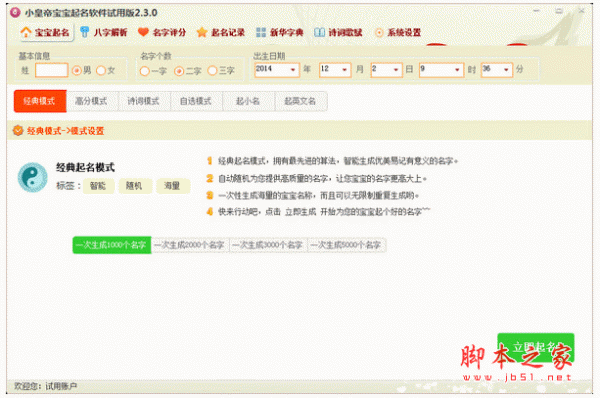
Task: Open the 八字解析 menu item
Action: 104,32
